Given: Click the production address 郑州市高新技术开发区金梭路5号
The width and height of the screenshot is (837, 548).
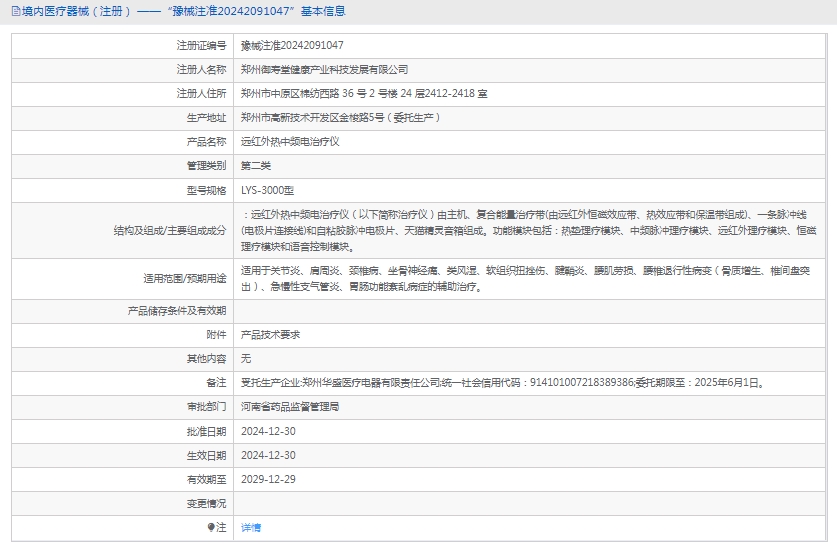Looking at the screenshot, I should [340, 117].
